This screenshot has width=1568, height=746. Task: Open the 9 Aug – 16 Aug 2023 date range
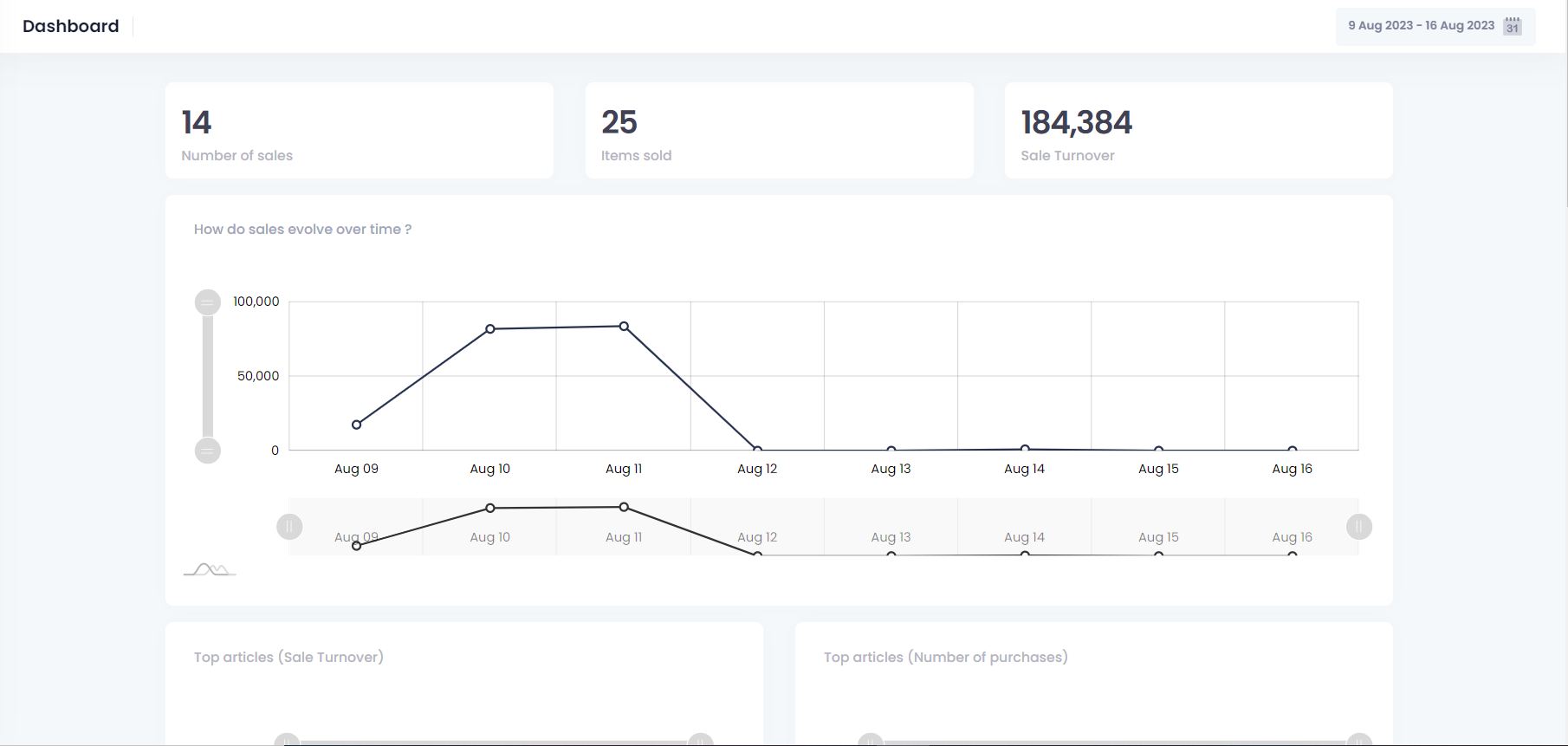pyautogui.click(x=1421, y=26)
